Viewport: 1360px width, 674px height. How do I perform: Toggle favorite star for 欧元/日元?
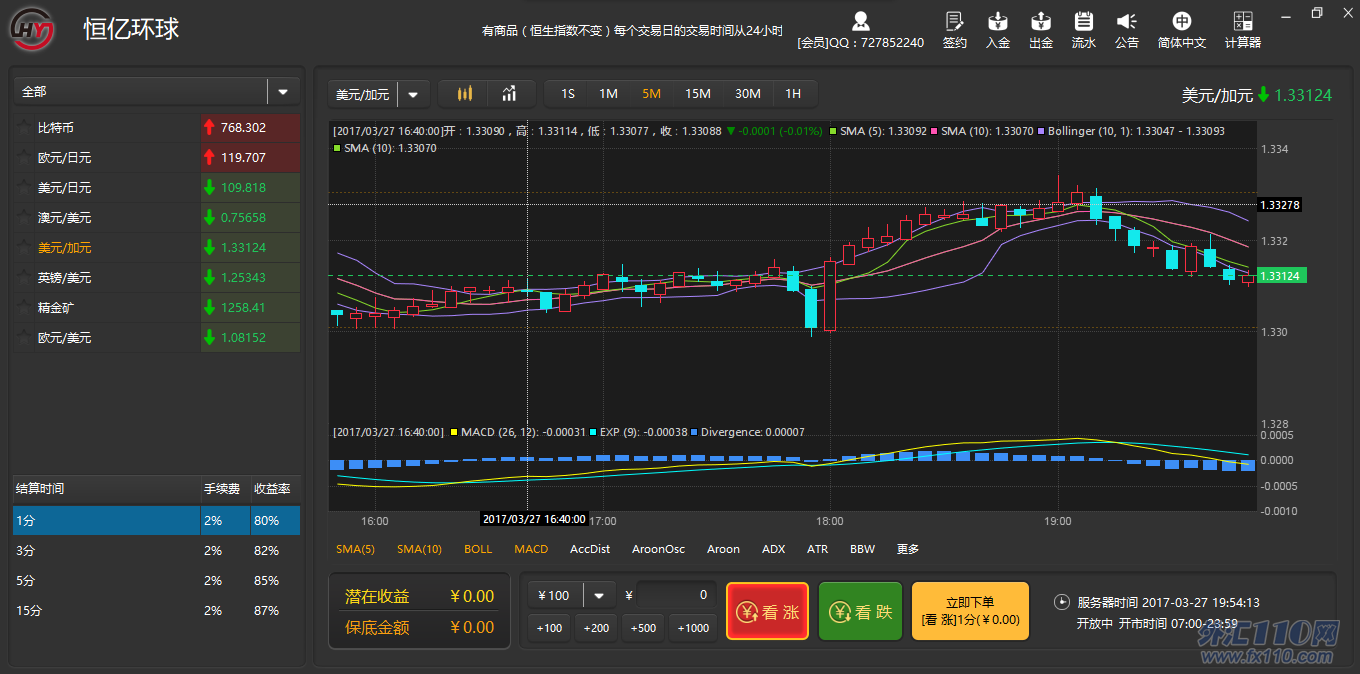click(24, 158)
